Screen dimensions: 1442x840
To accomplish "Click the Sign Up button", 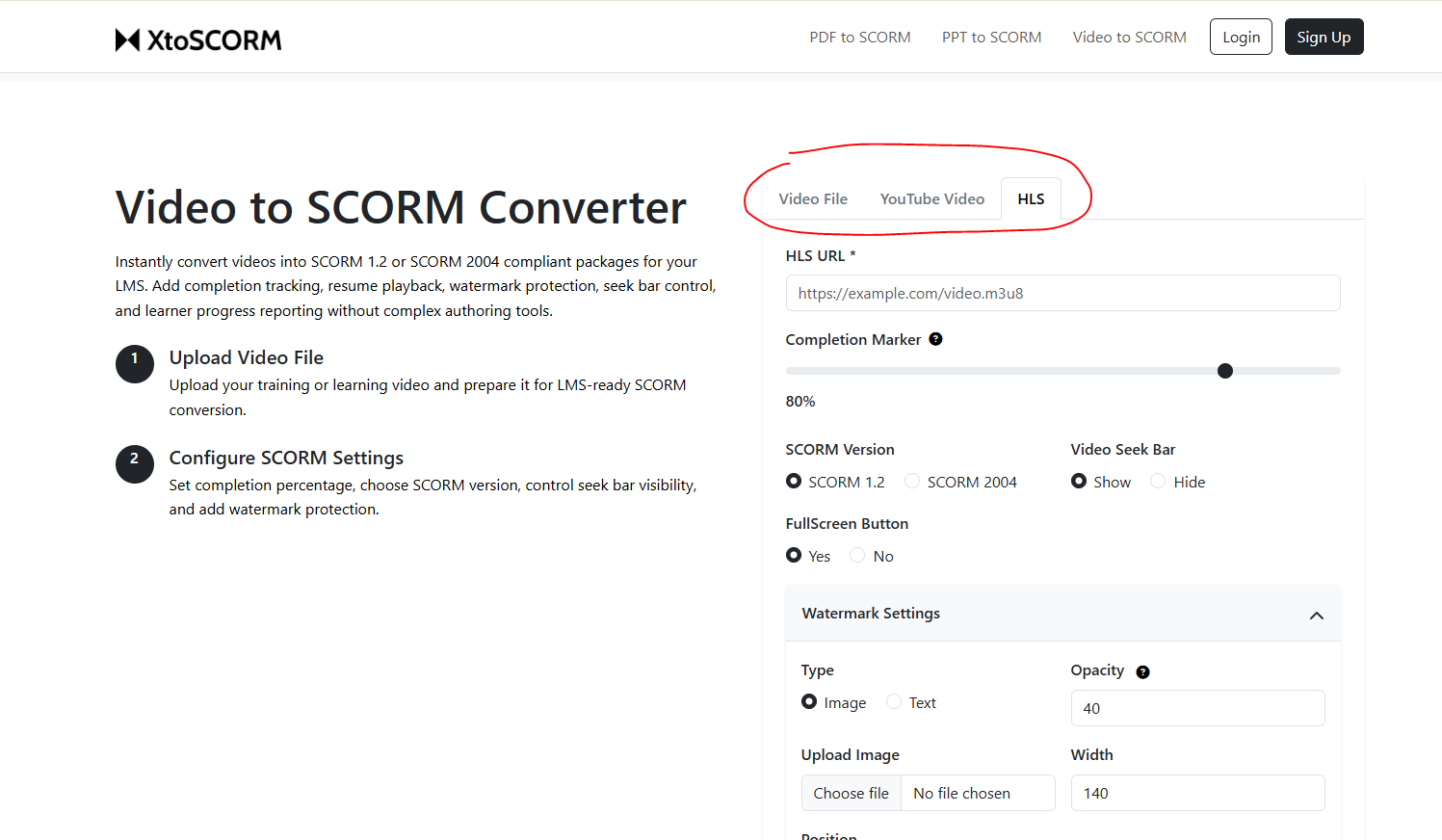I will 1324,37.
